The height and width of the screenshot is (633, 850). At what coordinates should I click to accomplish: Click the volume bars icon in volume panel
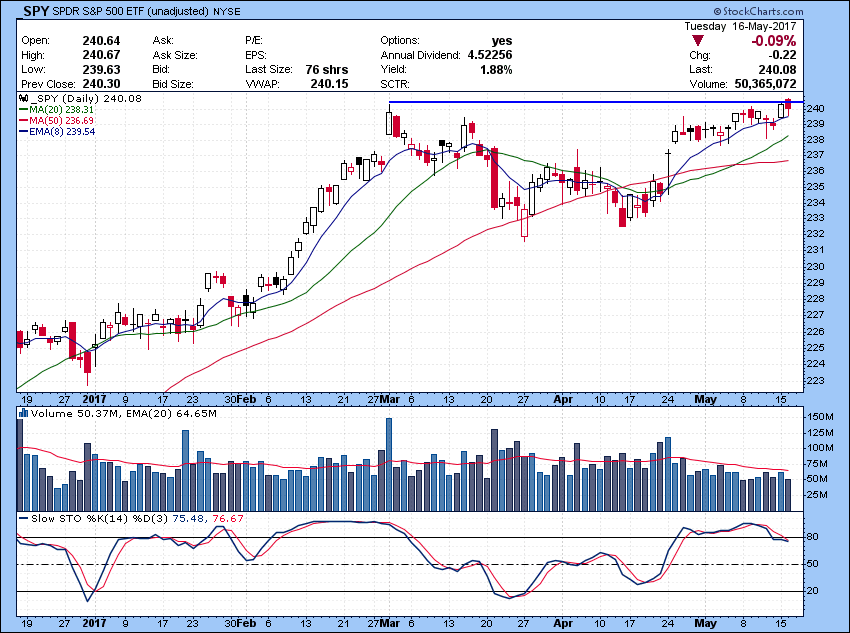click(23, 413)
